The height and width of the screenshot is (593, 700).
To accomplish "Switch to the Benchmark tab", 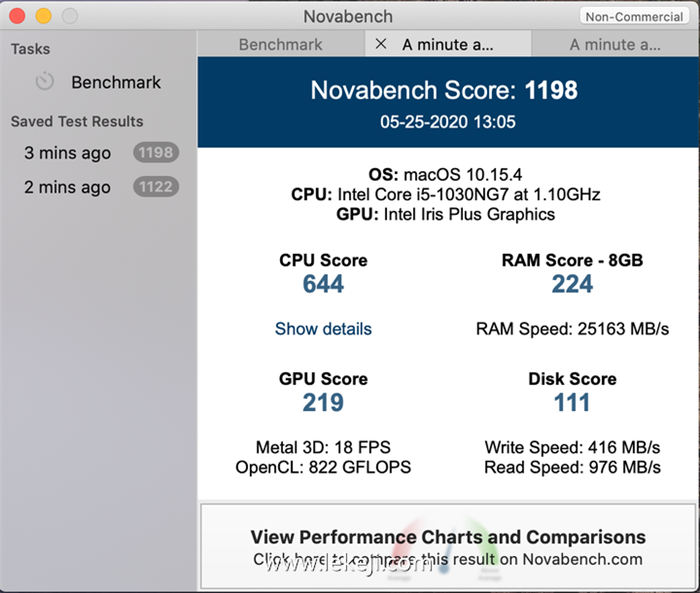I will [x=281, y=44].
